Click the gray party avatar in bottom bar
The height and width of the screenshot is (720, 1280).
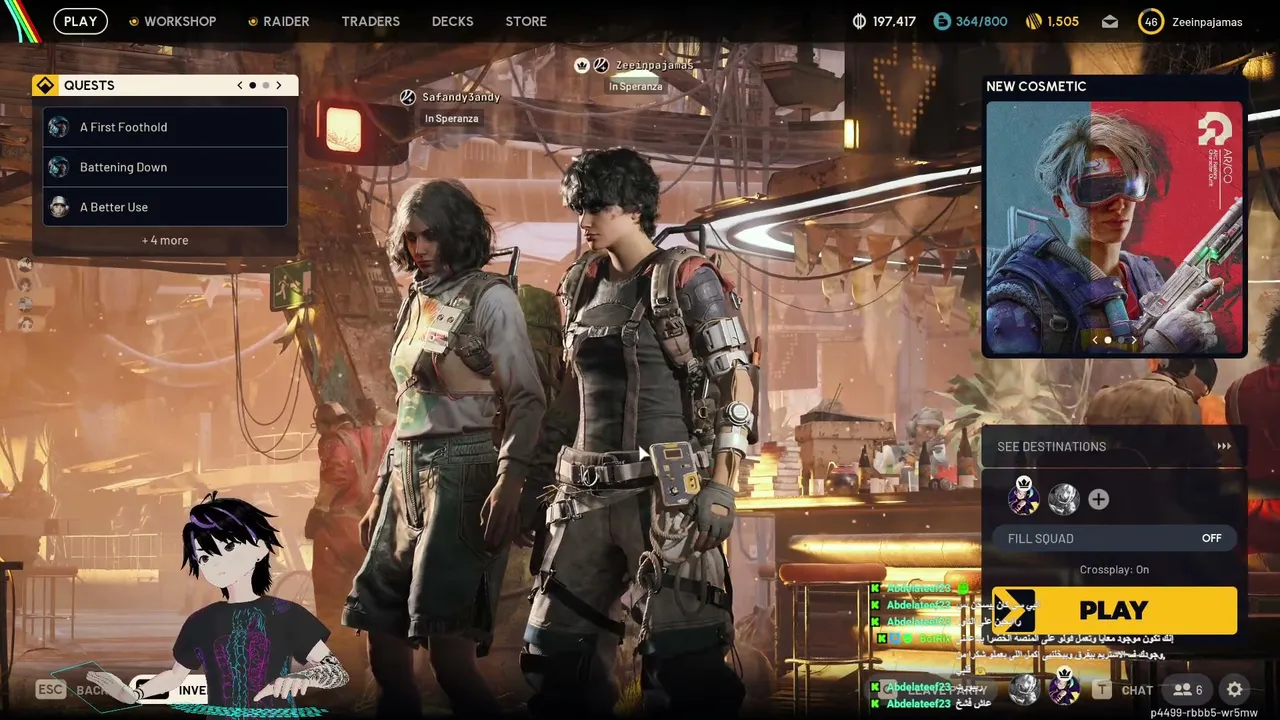click(1024, 688)
